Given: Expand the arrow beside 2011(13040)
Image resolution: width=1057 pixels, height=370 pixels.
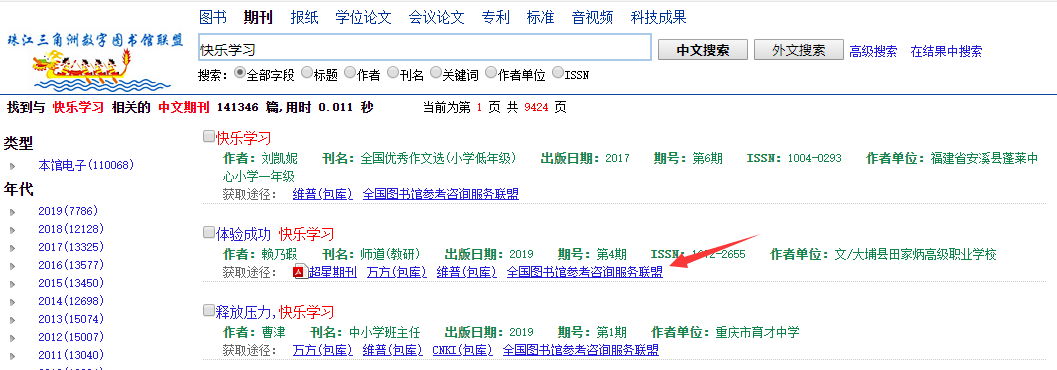Looking at the screenshot, I should [12, 356].
